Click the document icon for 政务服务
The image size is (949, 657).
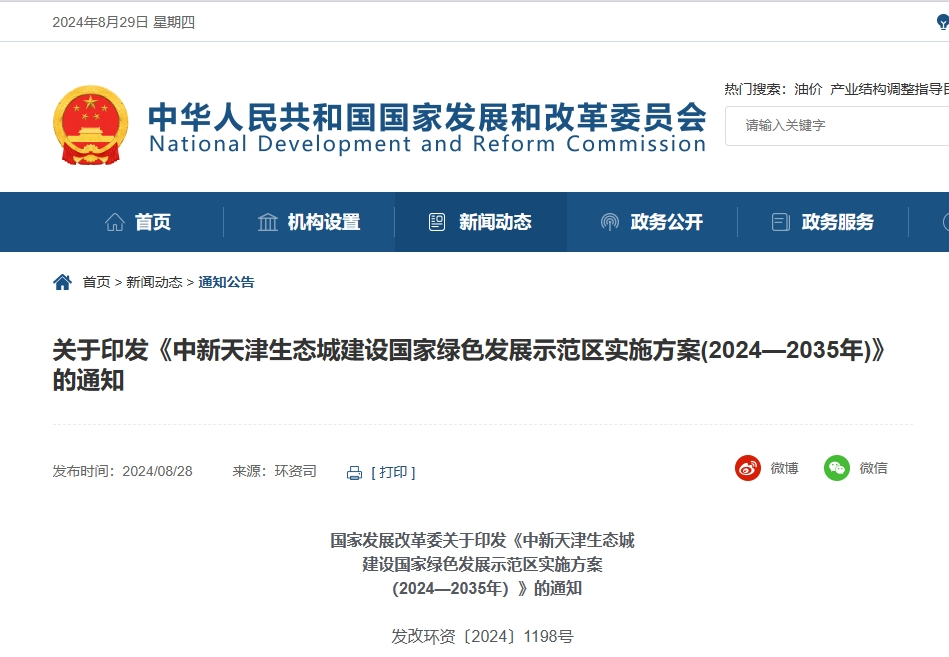click(781, 222)
